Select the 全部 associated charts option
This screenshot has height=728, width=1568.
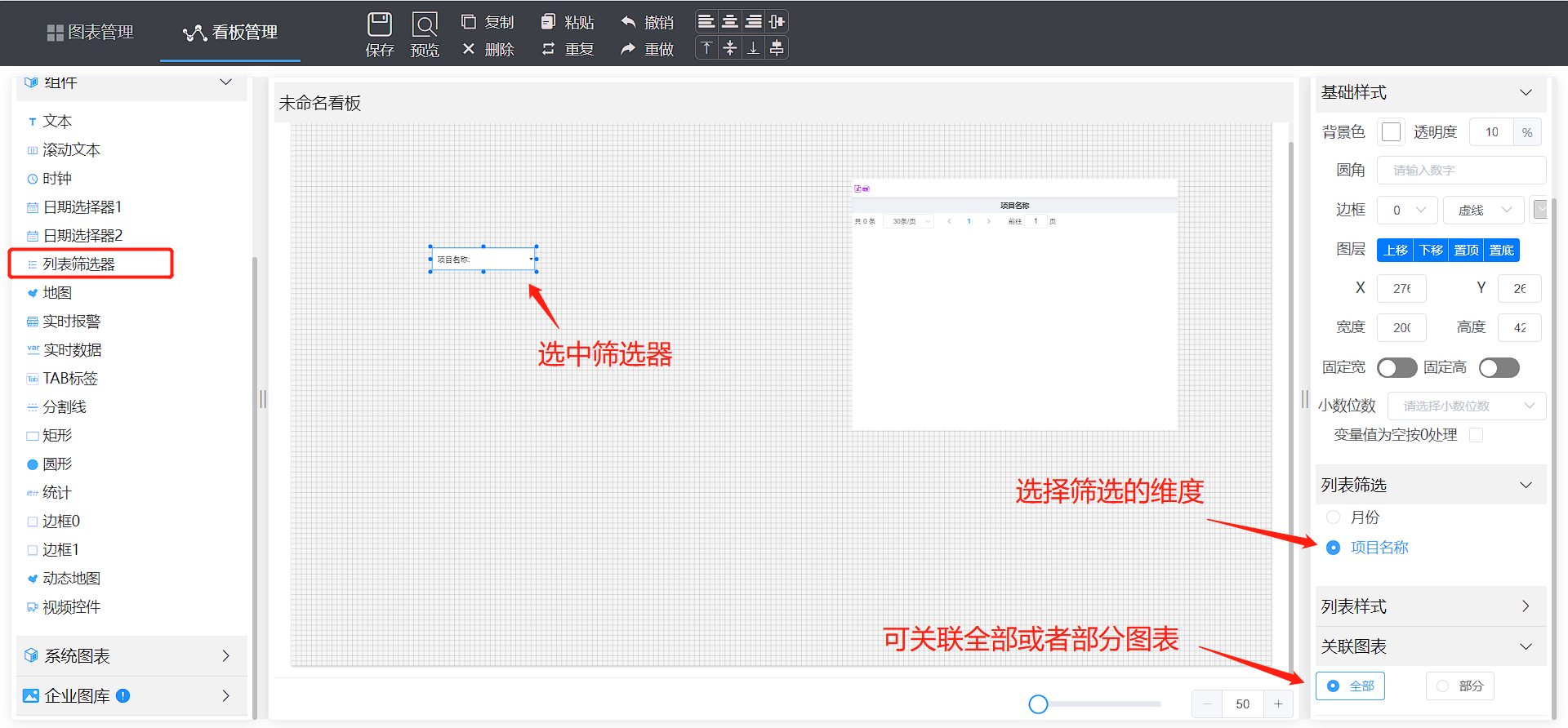(x=1350, y=686)
